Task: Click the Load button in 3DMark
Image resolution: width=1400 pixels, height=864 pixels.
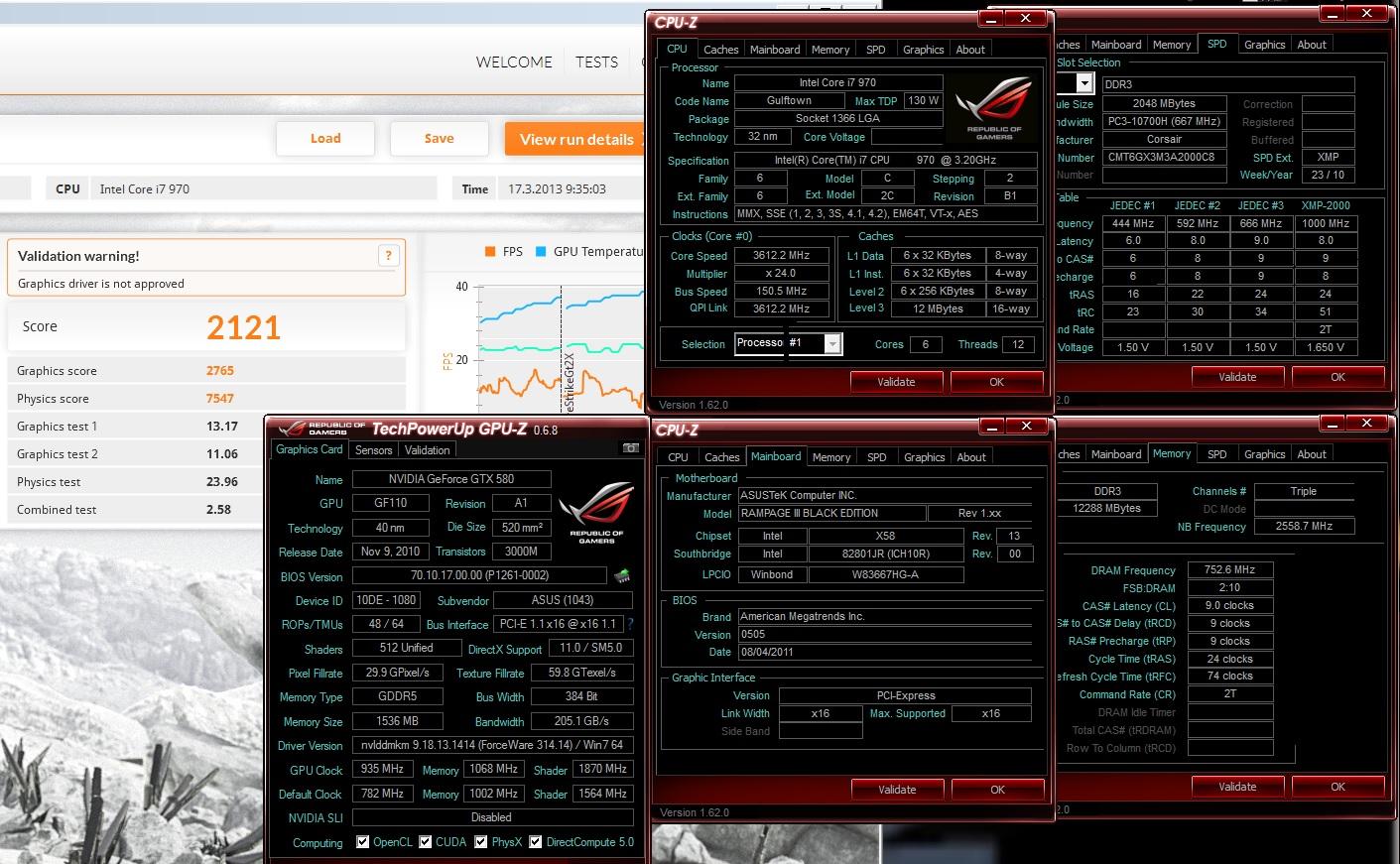Action: pyautogui.click(x=325, y=139)
